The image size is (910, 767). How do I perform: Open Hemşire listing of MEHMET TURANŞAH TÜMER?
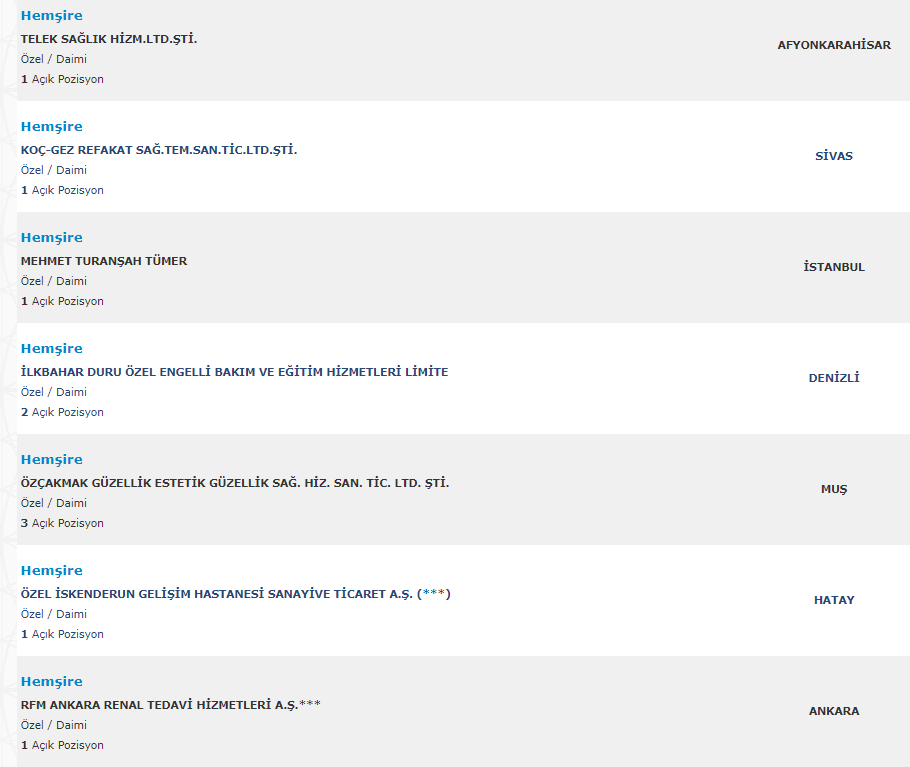51,238
